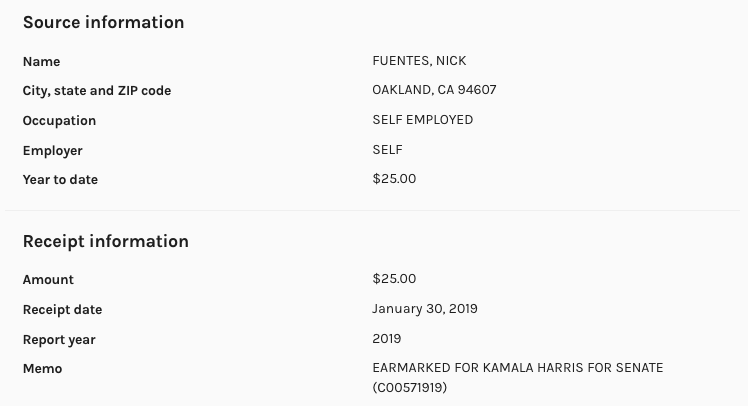Select the OAKLAND, CA 94607 address value
The image size is (748, 406).
pyautogui.click(x=434, y=90)
